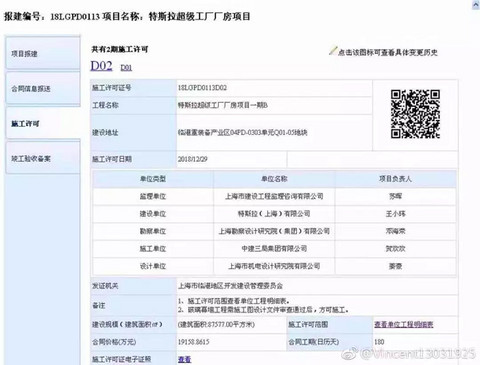The width and height of the screenshot is (480, 365).
Task: Click the permit QR code image
Action: (x=415, y=114)
